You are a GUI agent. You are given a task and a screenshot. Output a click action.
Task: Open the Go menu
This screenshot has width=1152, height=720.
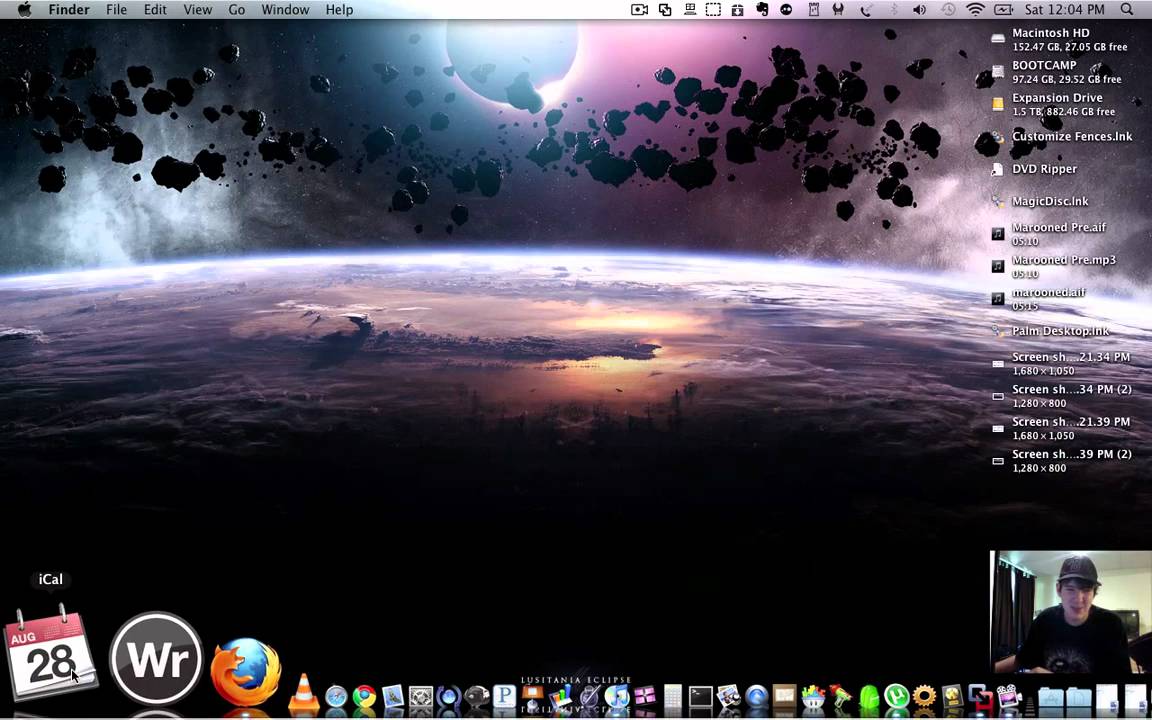pos(237,10)
